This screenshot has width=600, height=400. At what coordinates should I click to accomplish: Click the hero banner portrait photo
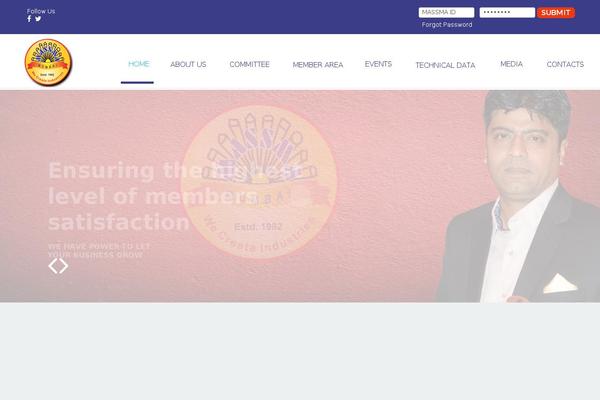point(519,196)
